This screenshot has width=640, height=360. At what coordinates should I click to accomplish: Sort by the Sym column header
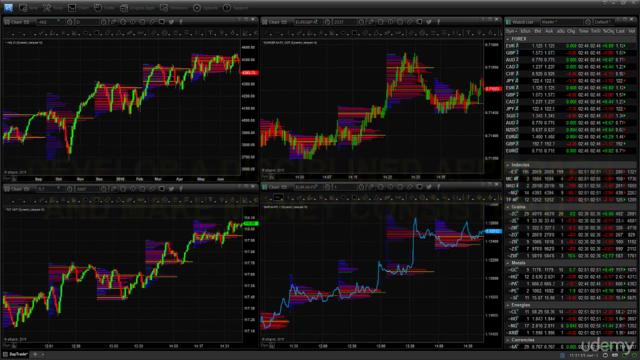(x=511, y=31)
